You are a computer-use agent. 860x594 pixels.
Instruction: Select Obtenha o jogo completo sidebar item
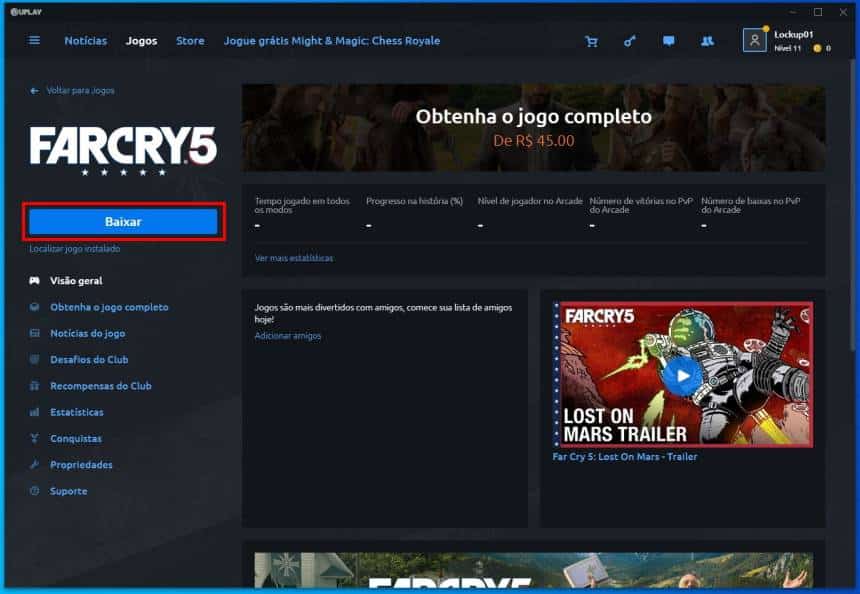pos(109,307)
